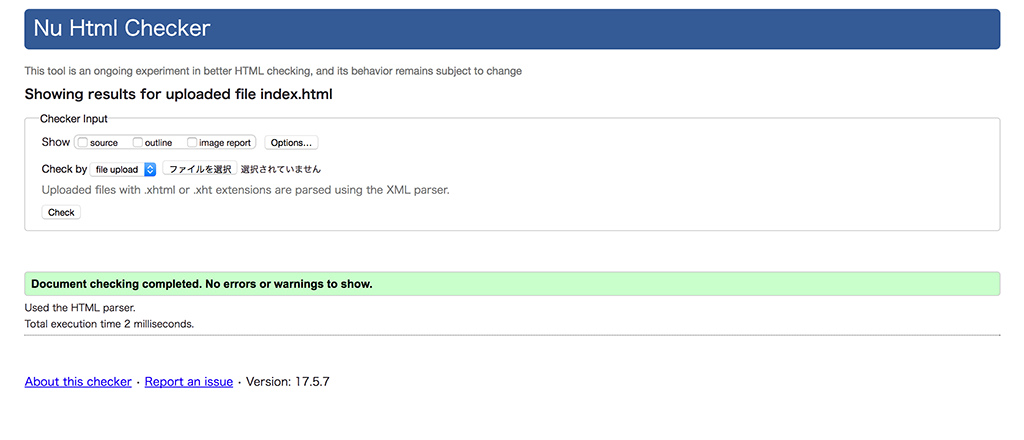Click the Nu Html Checker header title
Viewport: 1024px width, 440px height.
(122, 28)
